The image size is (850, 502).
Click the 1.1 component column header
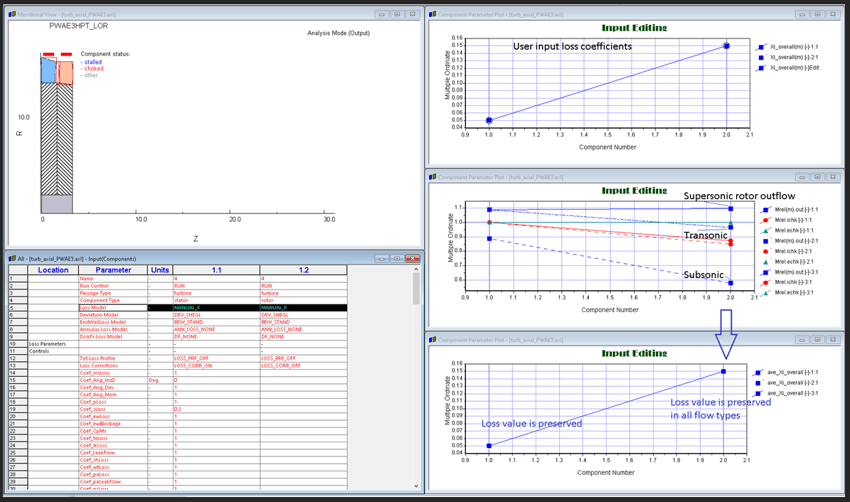(x=215, y=270)
